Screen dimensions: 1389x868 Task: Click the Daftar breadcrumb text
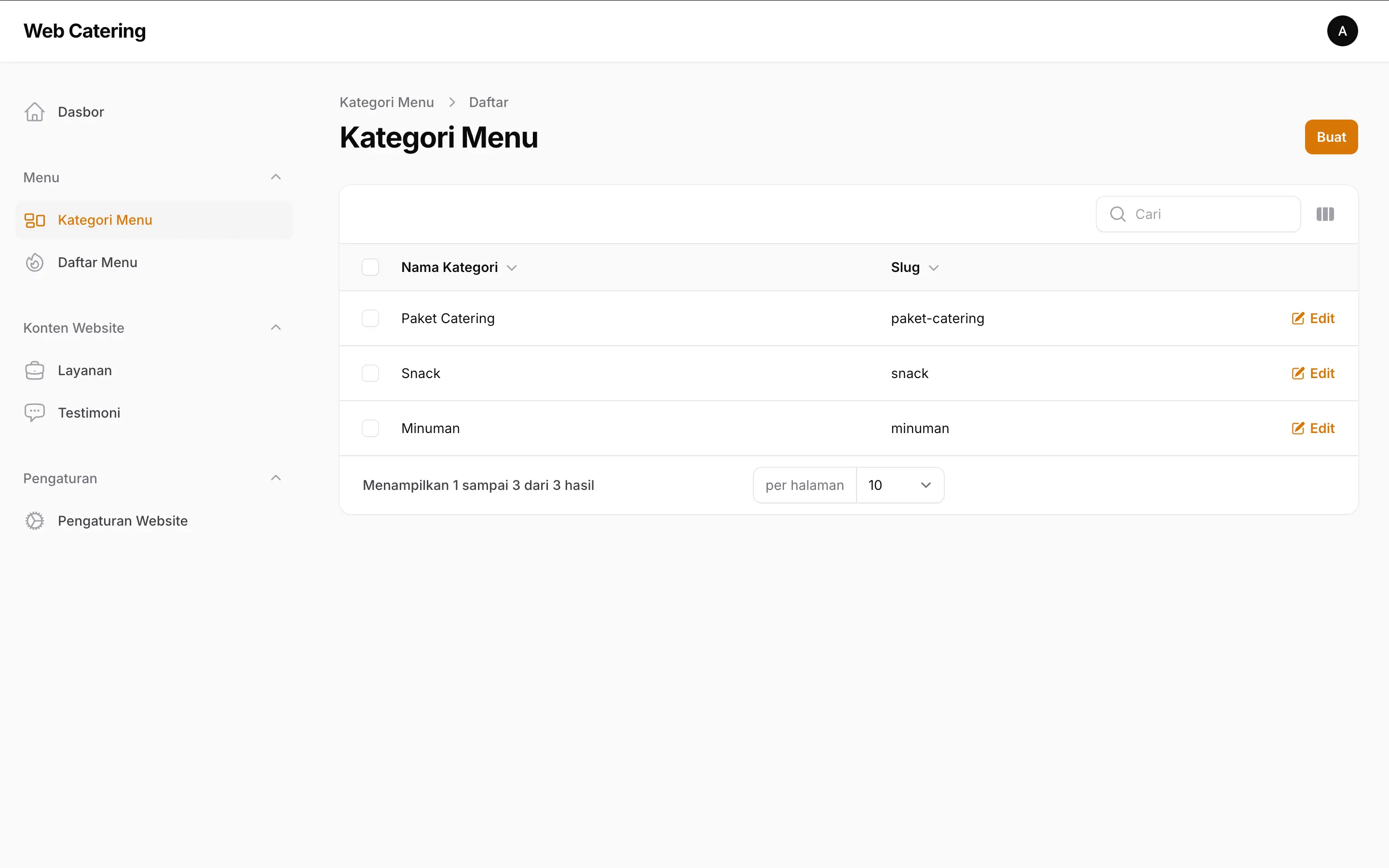point(489,102)
